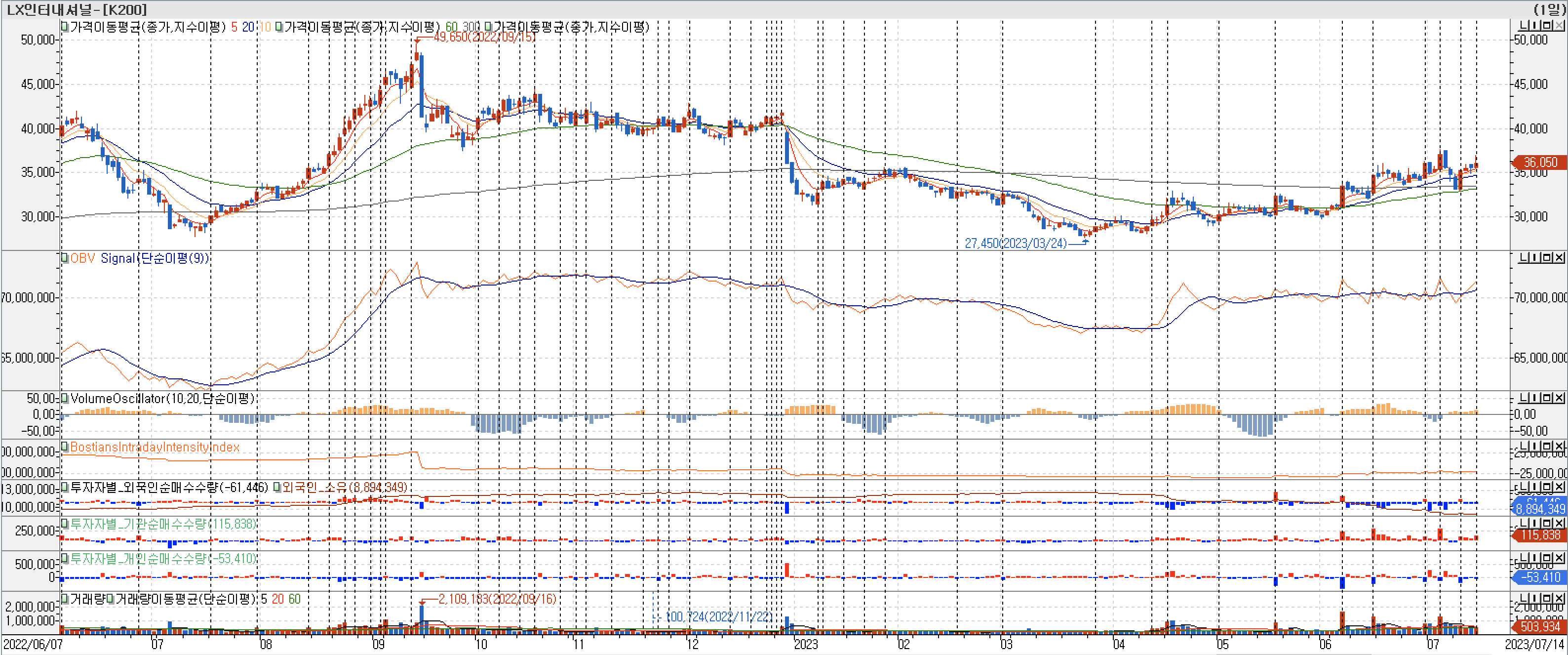Close the 거래량 volume panel using its X icon
Viewport: 1568px width, 655px height.
click(x=1560, y=598)
